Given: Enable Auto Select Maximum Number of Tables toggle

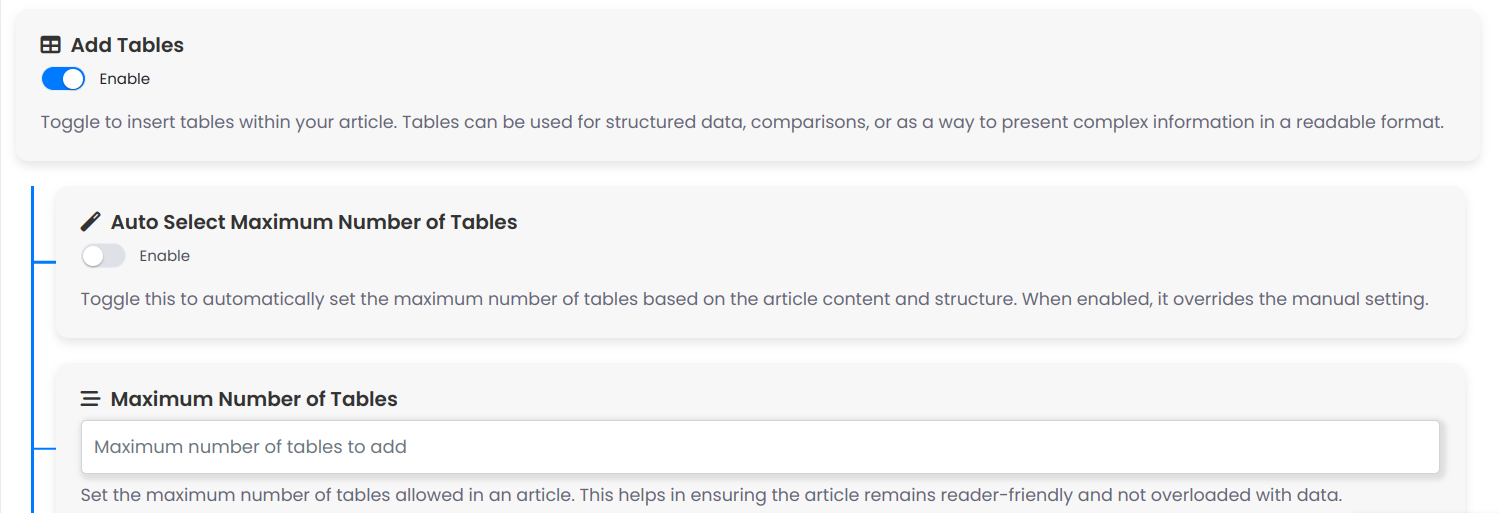Looking at the screenshot, I should [x=103, y=256].
